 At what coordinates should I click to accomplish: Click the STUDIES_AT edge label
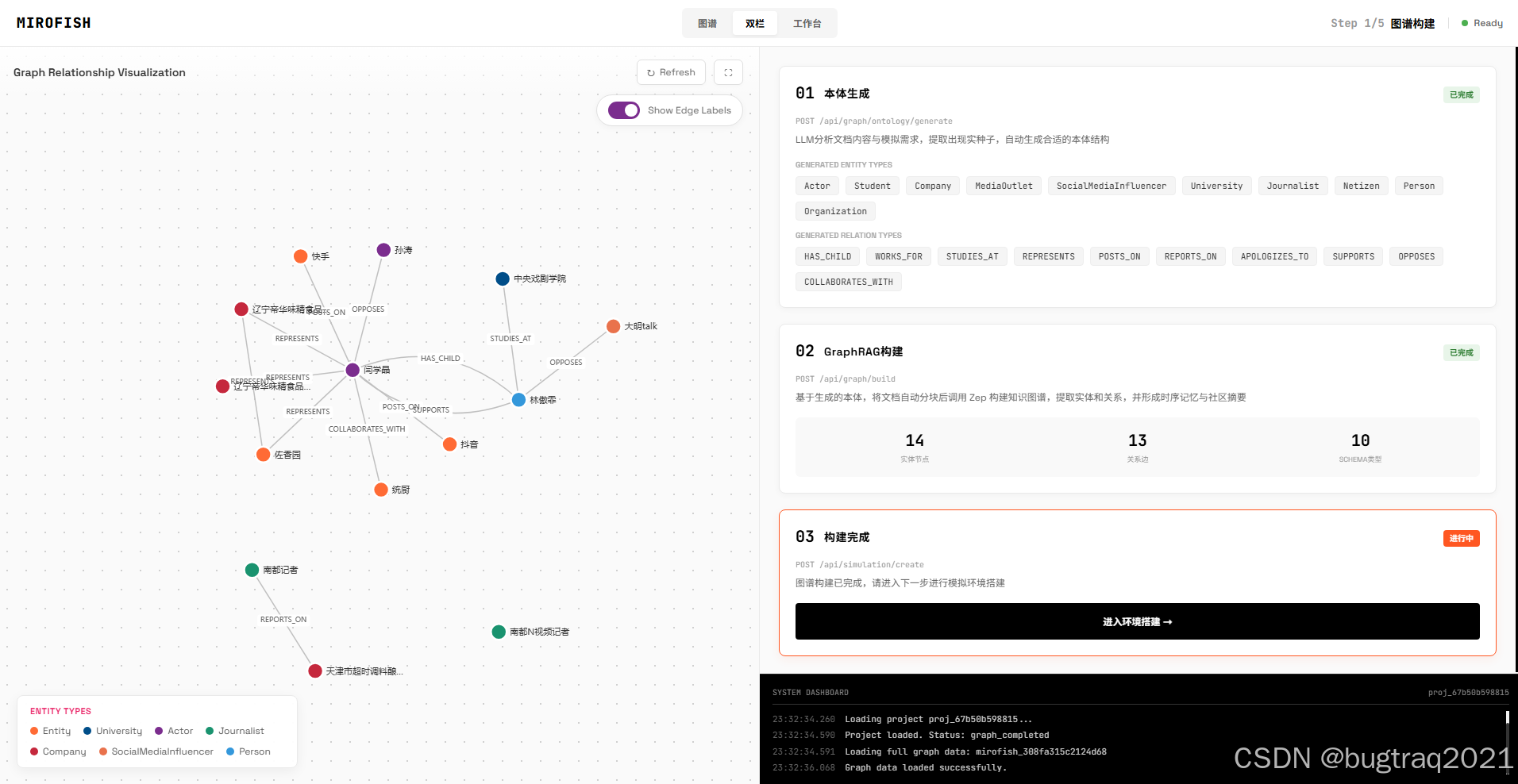[510, 339]
